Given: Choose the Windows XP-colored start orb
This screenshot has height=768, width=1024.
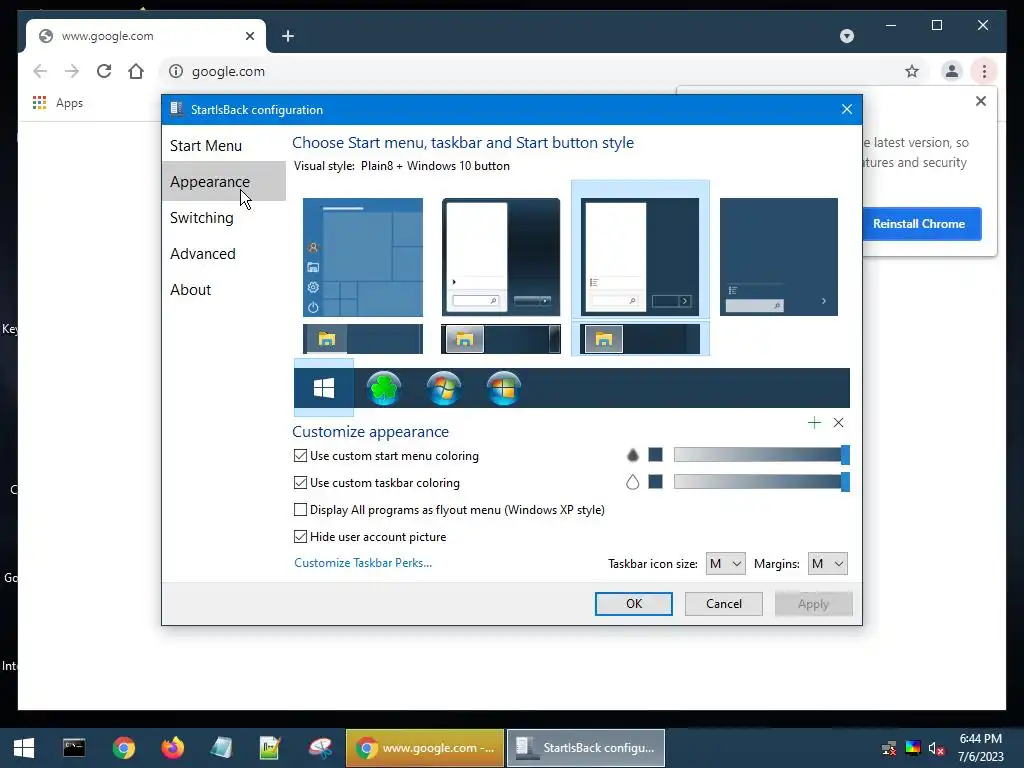Looking at the screenshot, I should 504,388.
